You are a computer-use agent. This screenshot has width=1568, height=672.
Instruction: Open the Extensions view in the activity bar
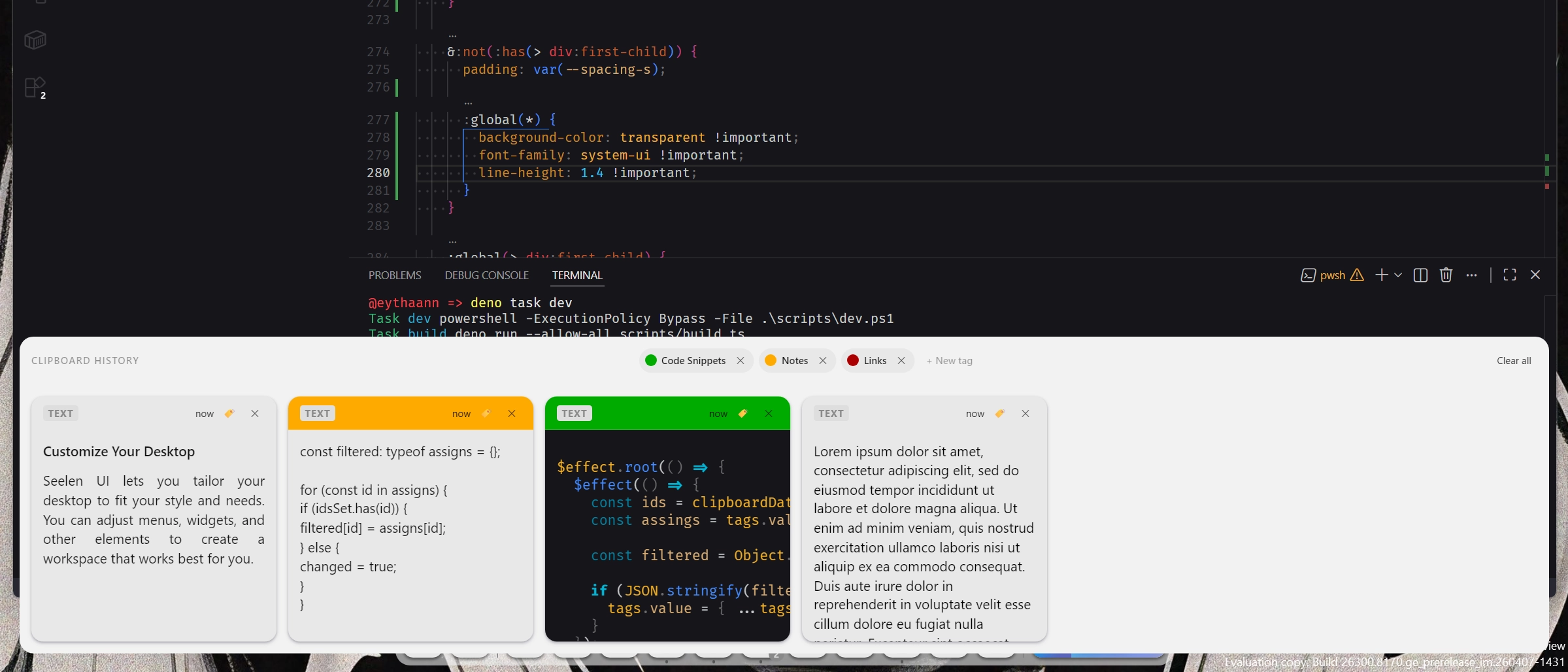click(x=35, y=88)
